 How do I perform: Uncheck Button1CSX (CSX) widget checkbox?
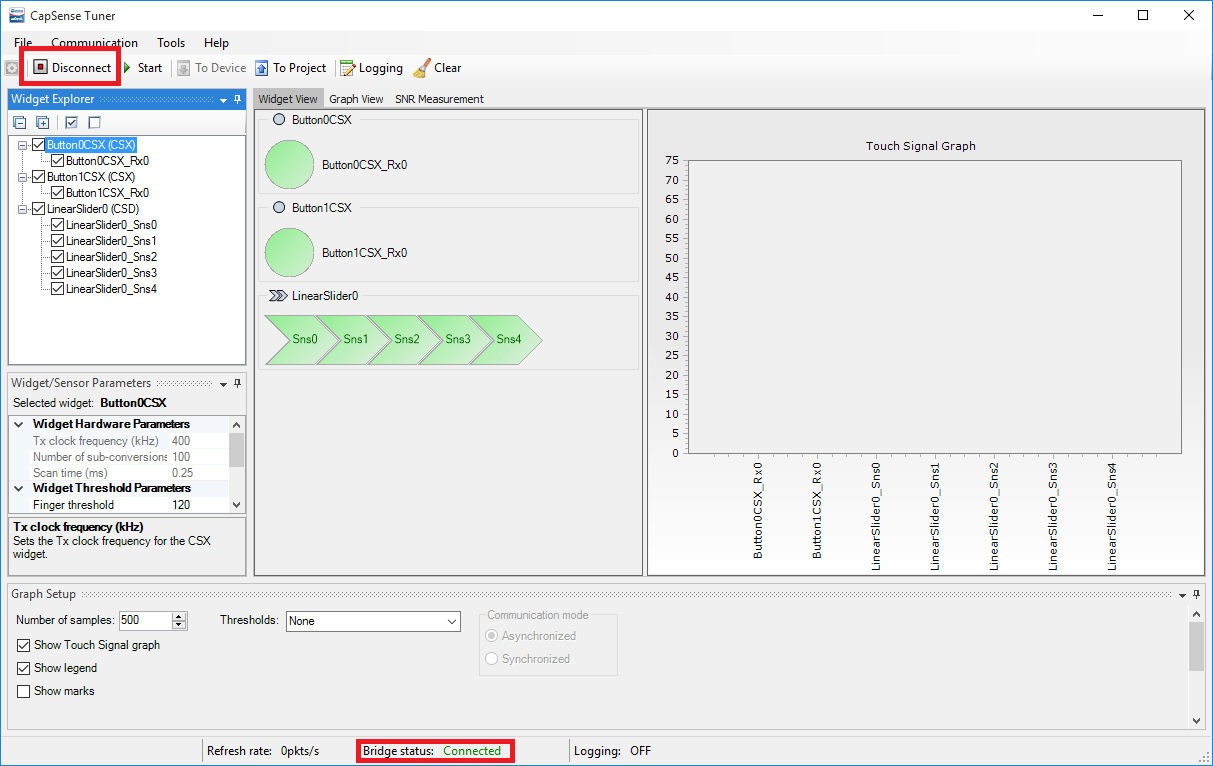click(x=39, y=177)
